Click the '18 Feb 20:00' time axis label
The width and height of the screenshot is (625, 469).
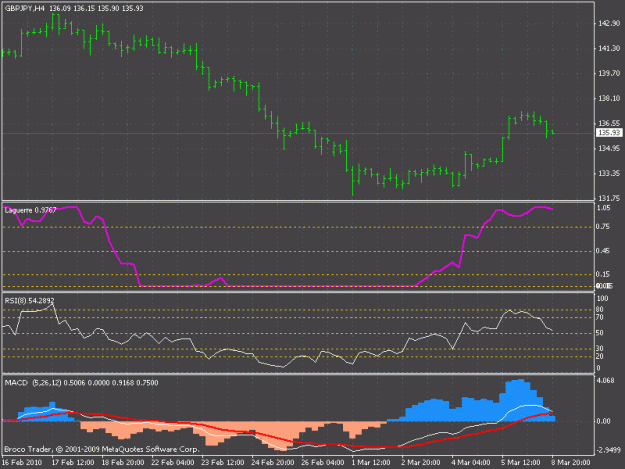(122, 463)
